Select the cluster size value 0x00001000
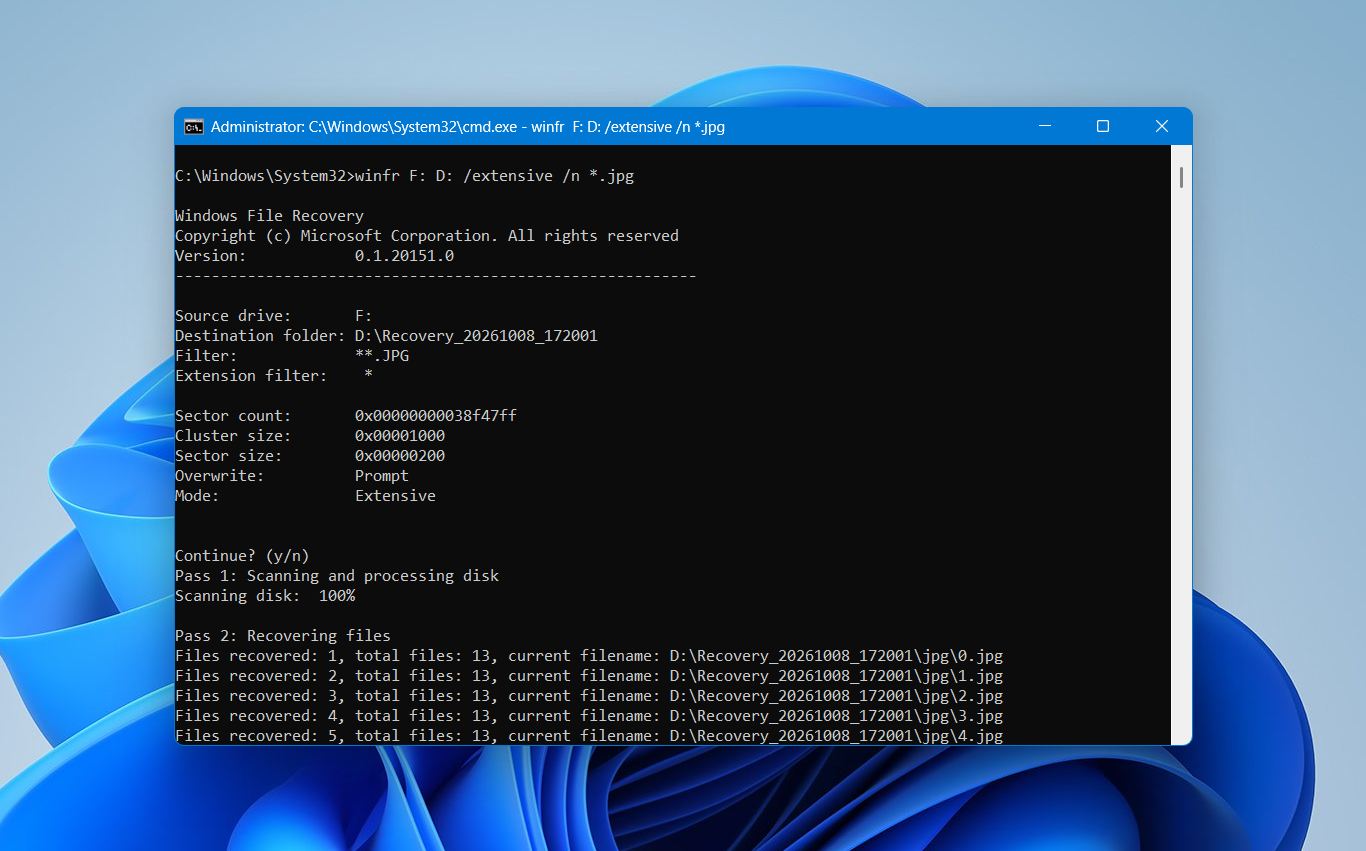This screenshot has height=851, width=1366. pos(400,436)
